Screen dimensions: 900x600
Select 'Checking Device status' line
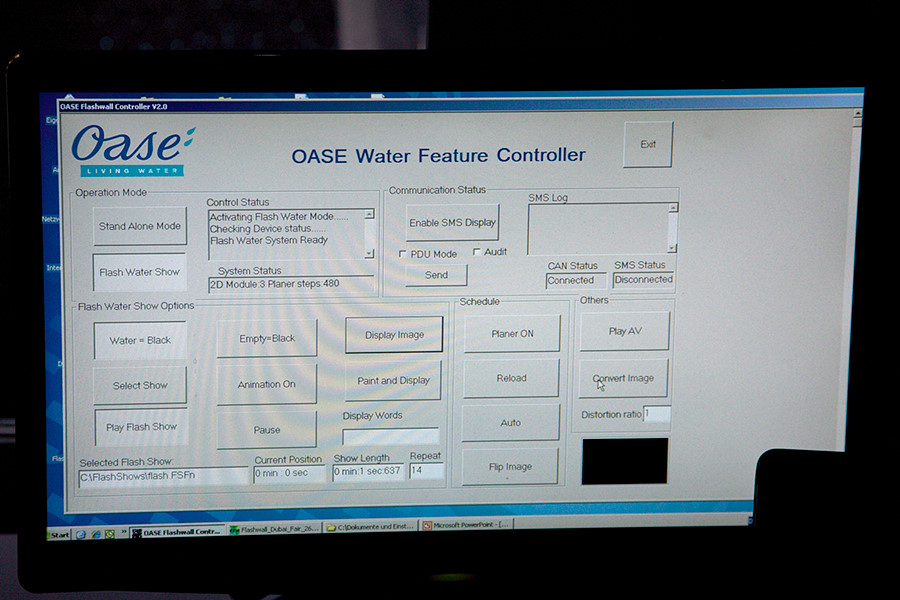267,229
